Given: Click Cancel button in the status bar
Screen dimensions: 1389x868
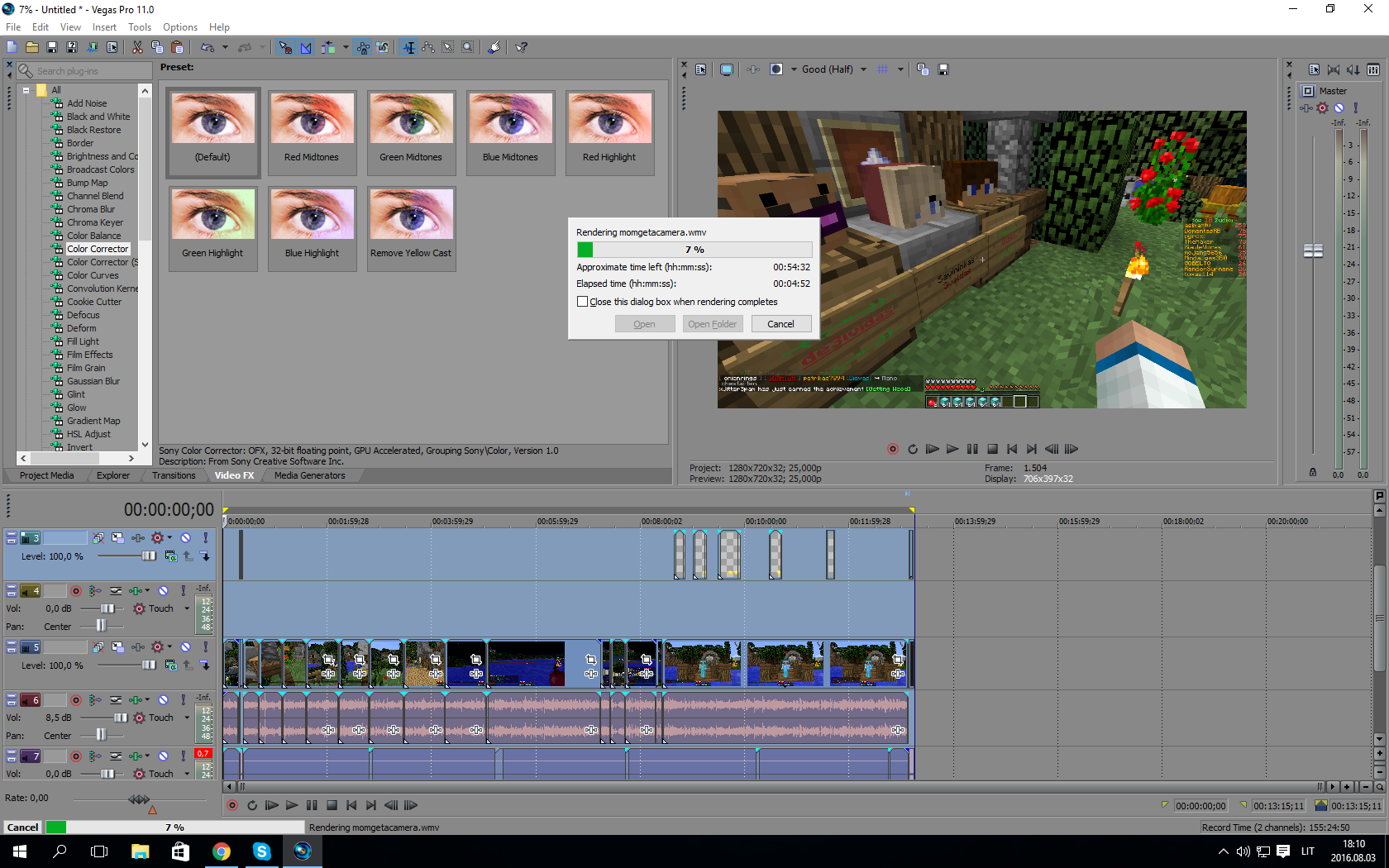Looking at the screenshot, I should pos(22,827).
